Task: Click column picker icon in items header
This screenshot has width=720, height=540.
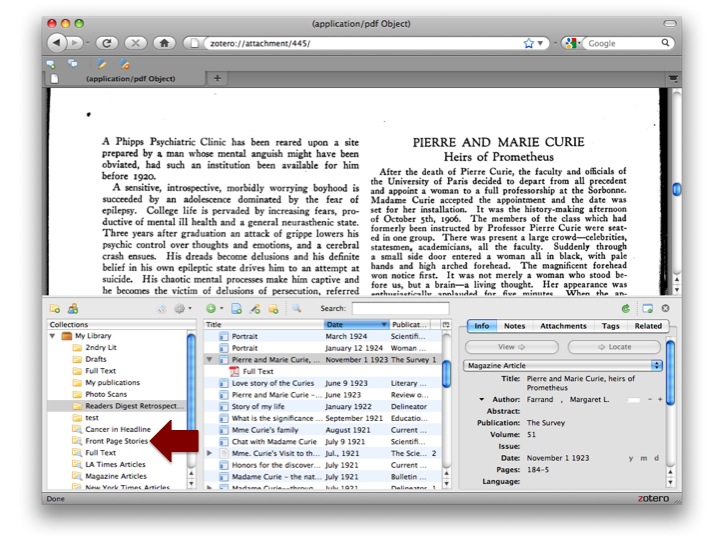Action: 446,325
